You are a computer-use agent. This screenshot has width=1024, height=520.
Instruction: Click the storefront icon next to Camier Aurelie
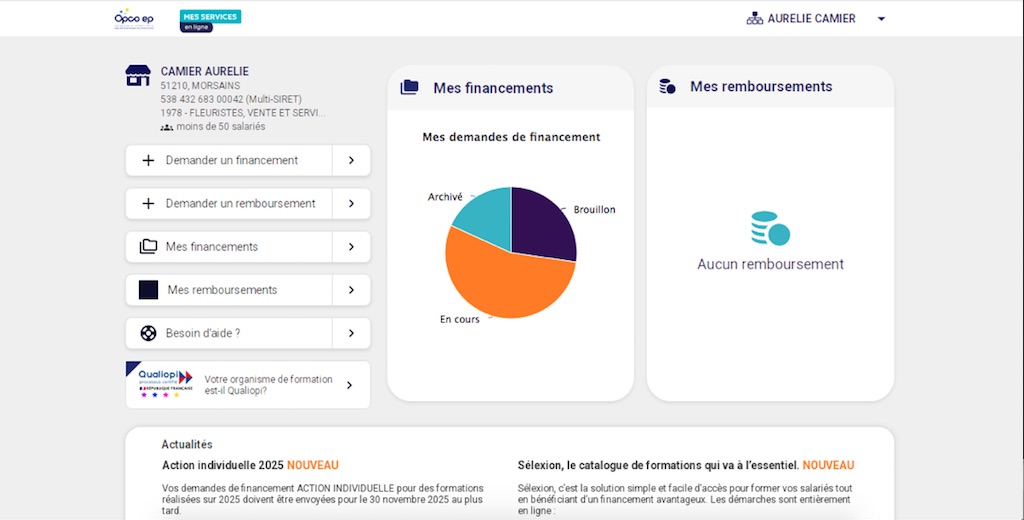coord(138,75)
